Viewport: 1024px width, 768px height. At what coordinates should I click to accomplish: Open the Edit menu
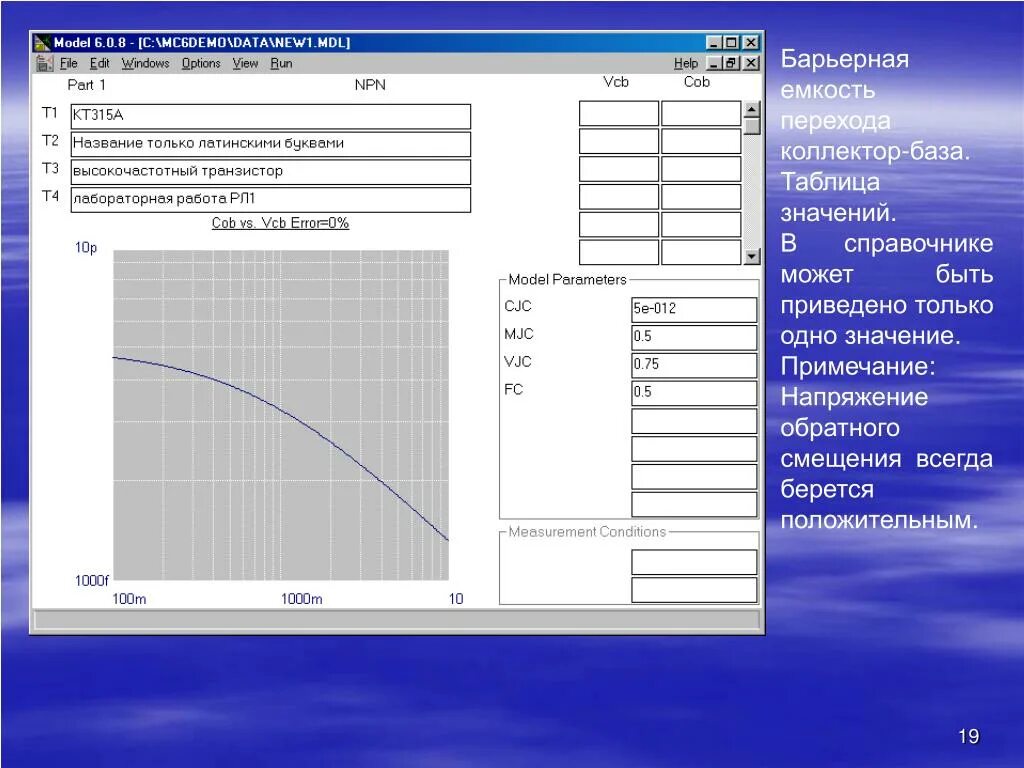99,63
